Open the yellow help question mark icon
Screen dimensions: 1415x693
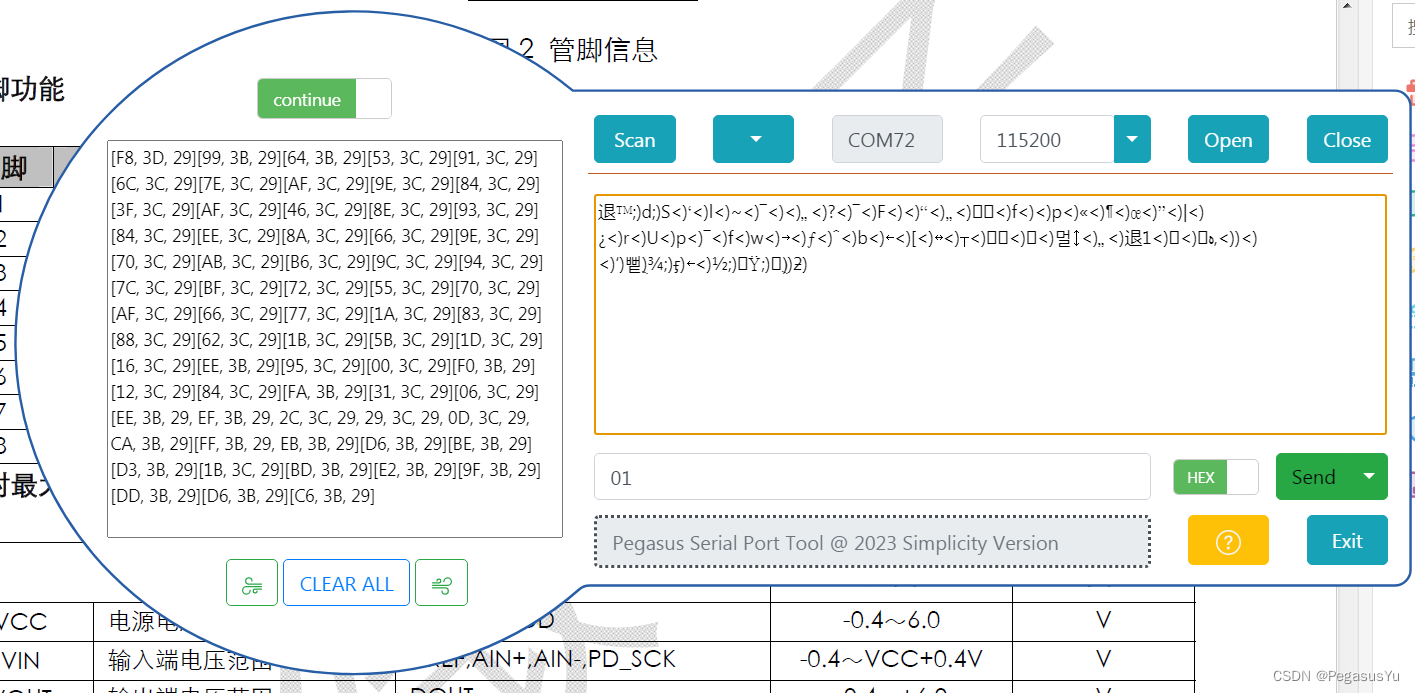pyautogui.click(x=1228, y=540)
